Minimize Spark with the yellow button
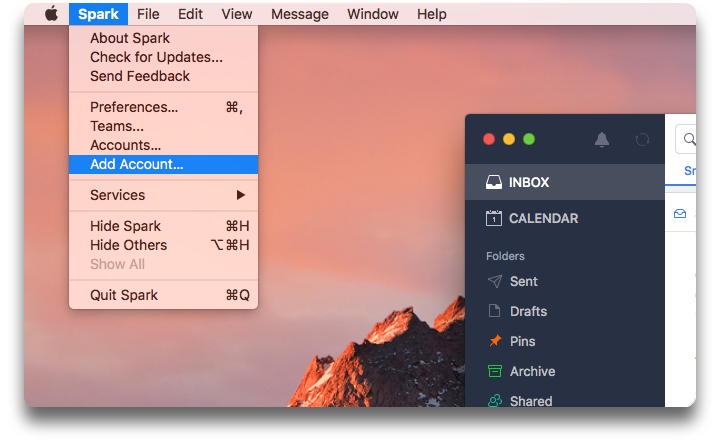 (x=509, y=139)
